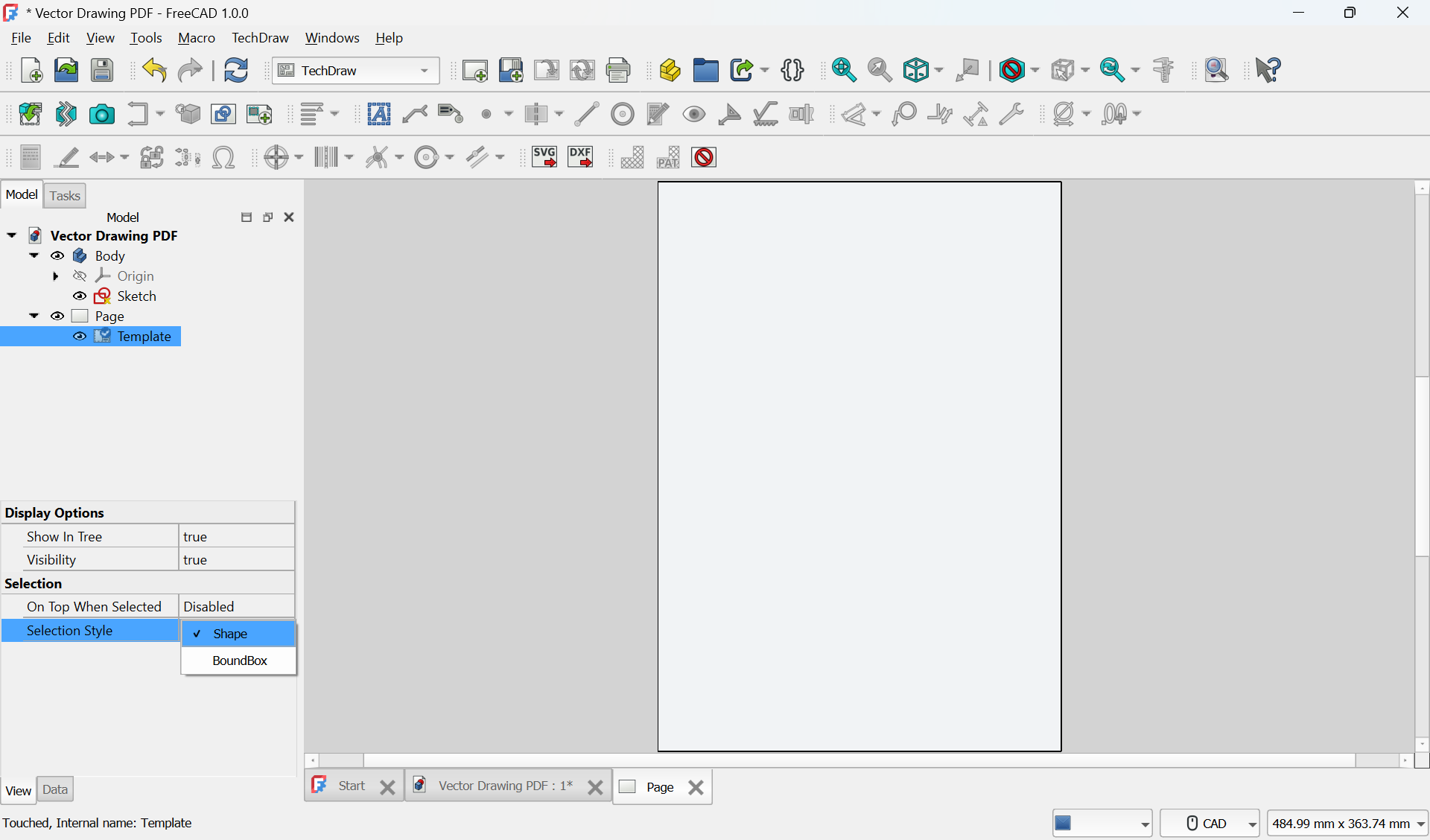Open the caliper measurement tool
This screenshot has width=1430, height=840.
pyautogui.click(x=1163, y=70)
